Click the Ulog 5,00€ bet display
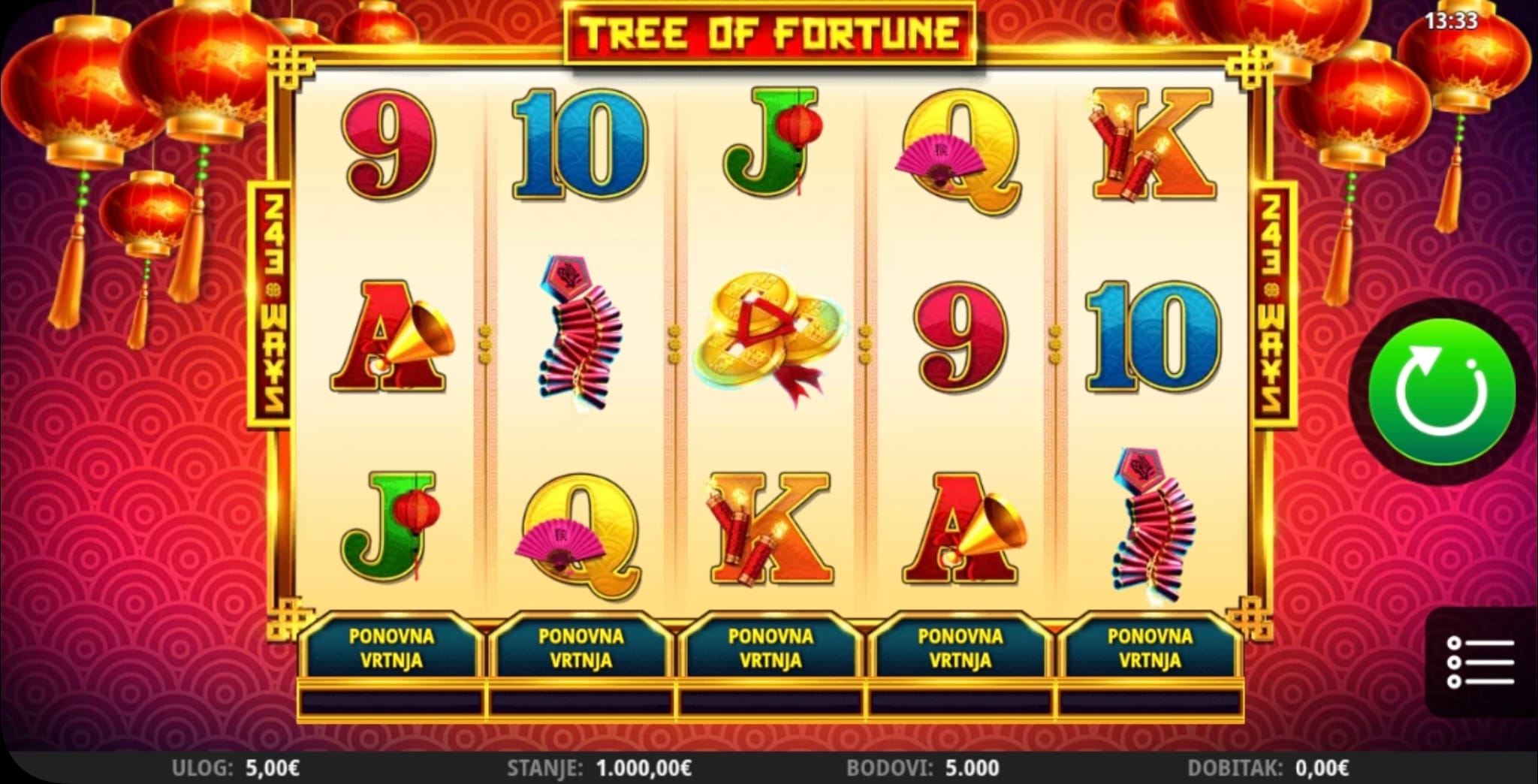 tap(236, 768)
